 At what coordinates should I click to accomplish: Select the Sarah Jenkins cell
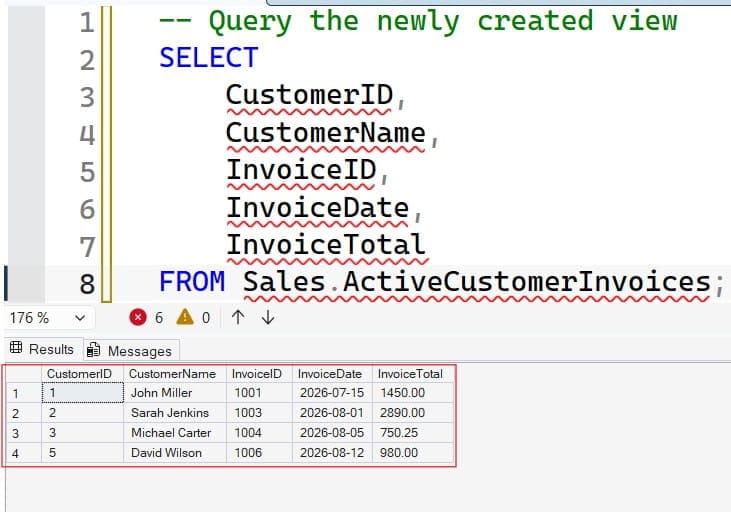coord(175,413)
